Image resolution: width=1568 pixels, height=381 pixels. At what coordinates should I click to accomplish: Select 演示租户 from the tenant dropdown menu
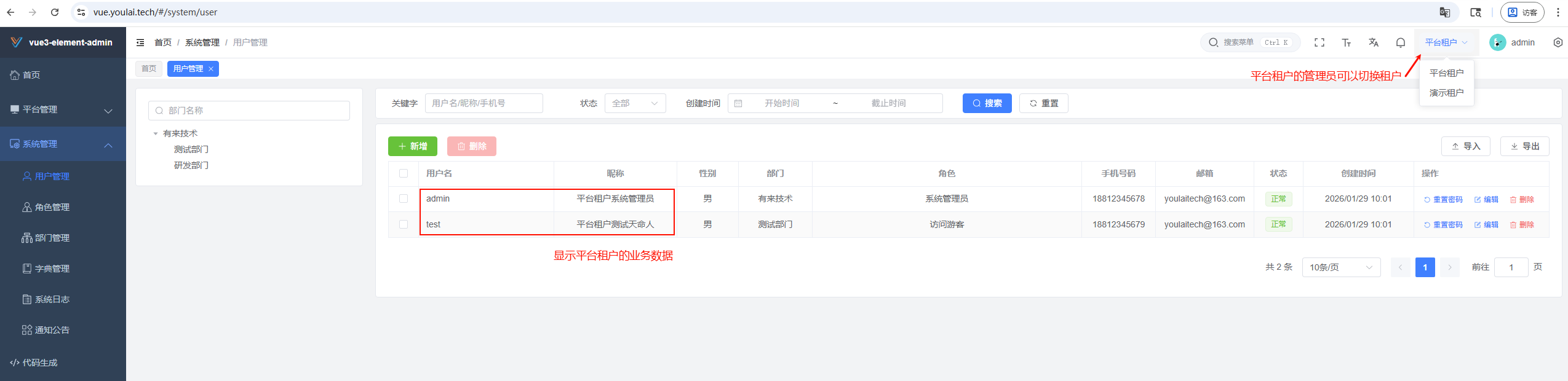point(1446,93)
